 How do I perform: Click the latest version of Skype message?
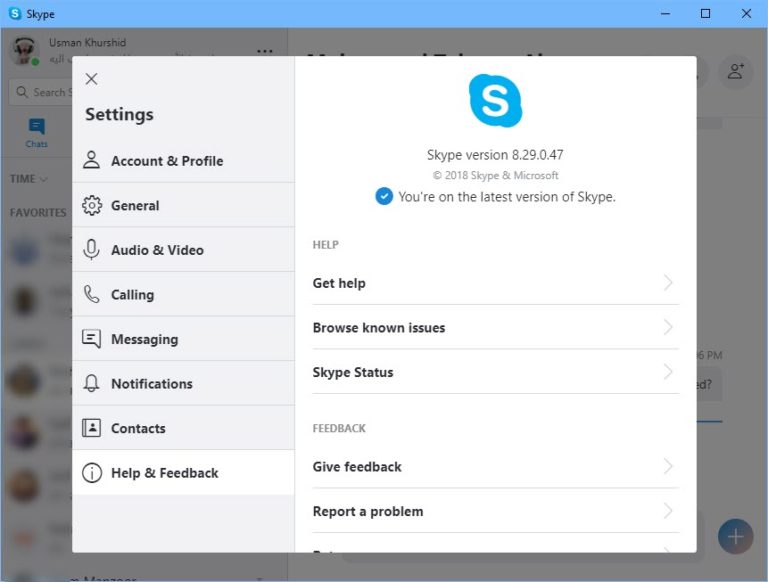click(x=507, y=196)
